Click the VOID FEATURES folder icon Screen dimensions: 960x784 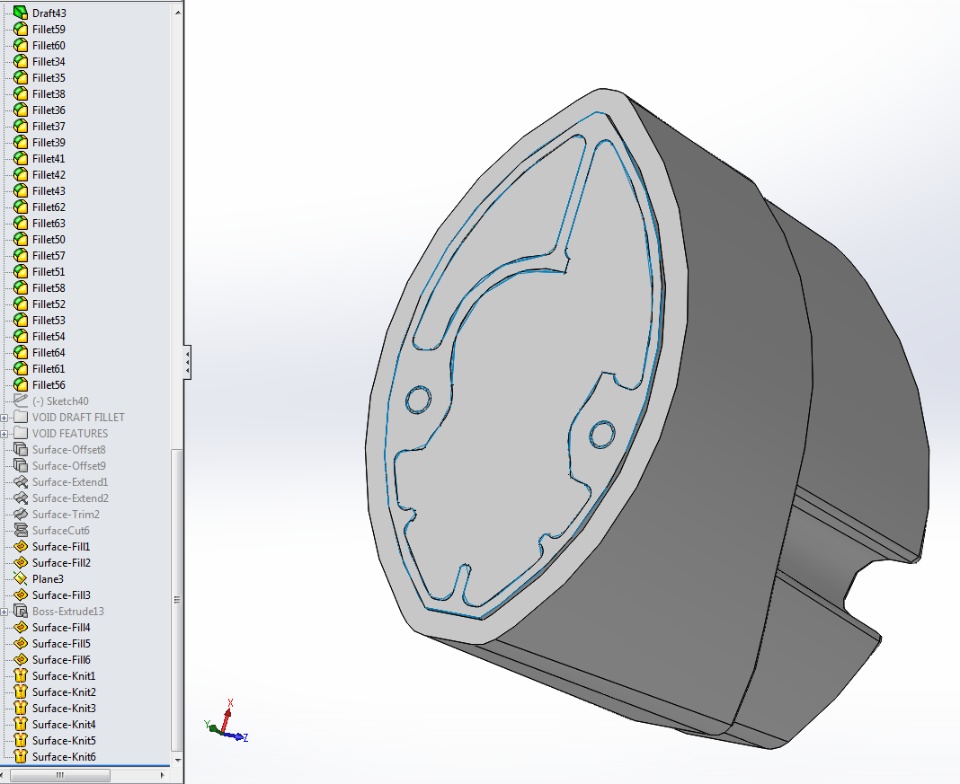21,433
